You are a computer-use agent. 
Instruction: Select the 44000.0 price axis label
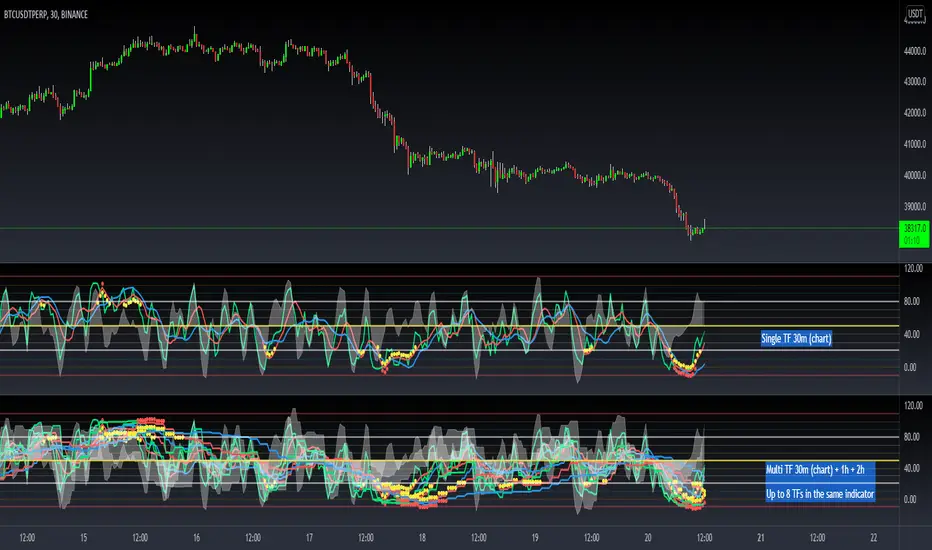[915, 51]
